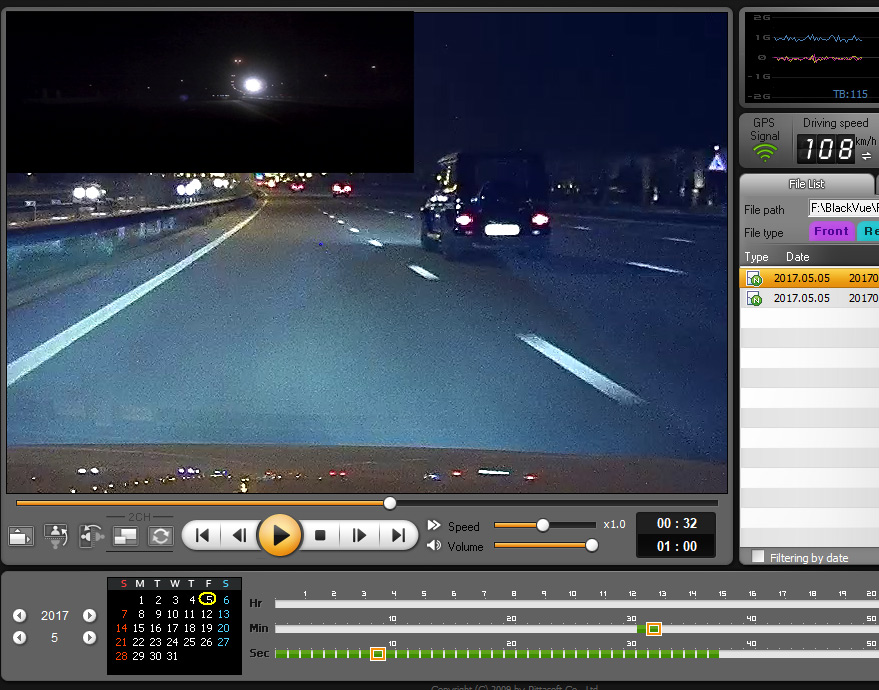This screenshot has height=690, width=879.
Task: Select date 14 in the calendar
Action: tap(121, 628)
